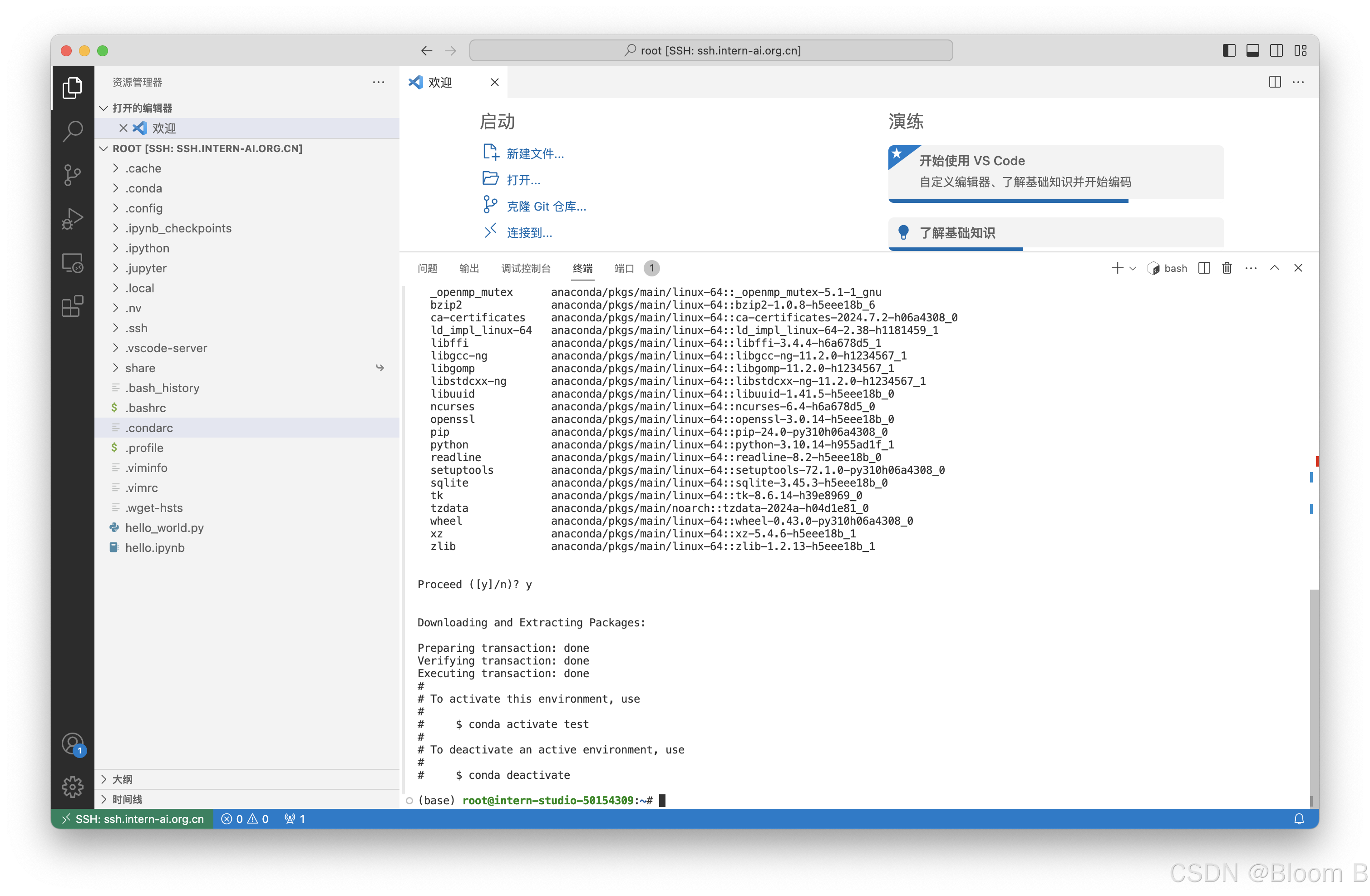Open the Remote Explorer view
This screenshot has width=1370, height=896.
pos(73,263)
